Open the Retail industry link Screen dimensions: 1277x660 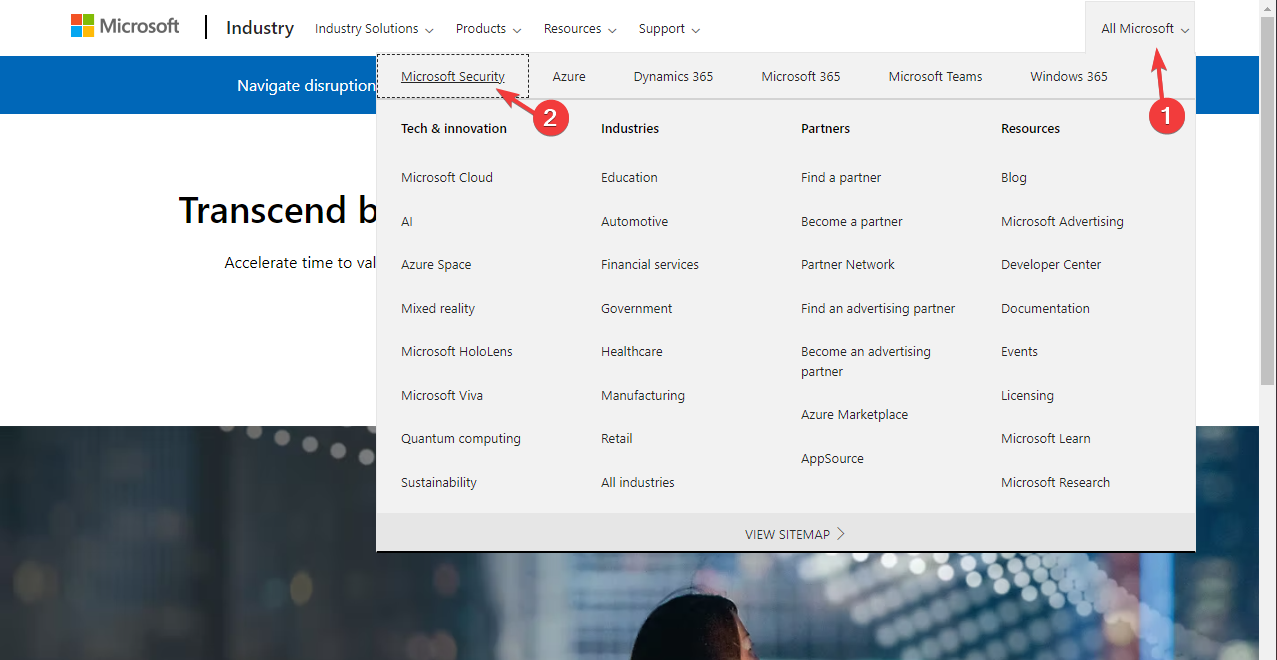pos(617,439)
